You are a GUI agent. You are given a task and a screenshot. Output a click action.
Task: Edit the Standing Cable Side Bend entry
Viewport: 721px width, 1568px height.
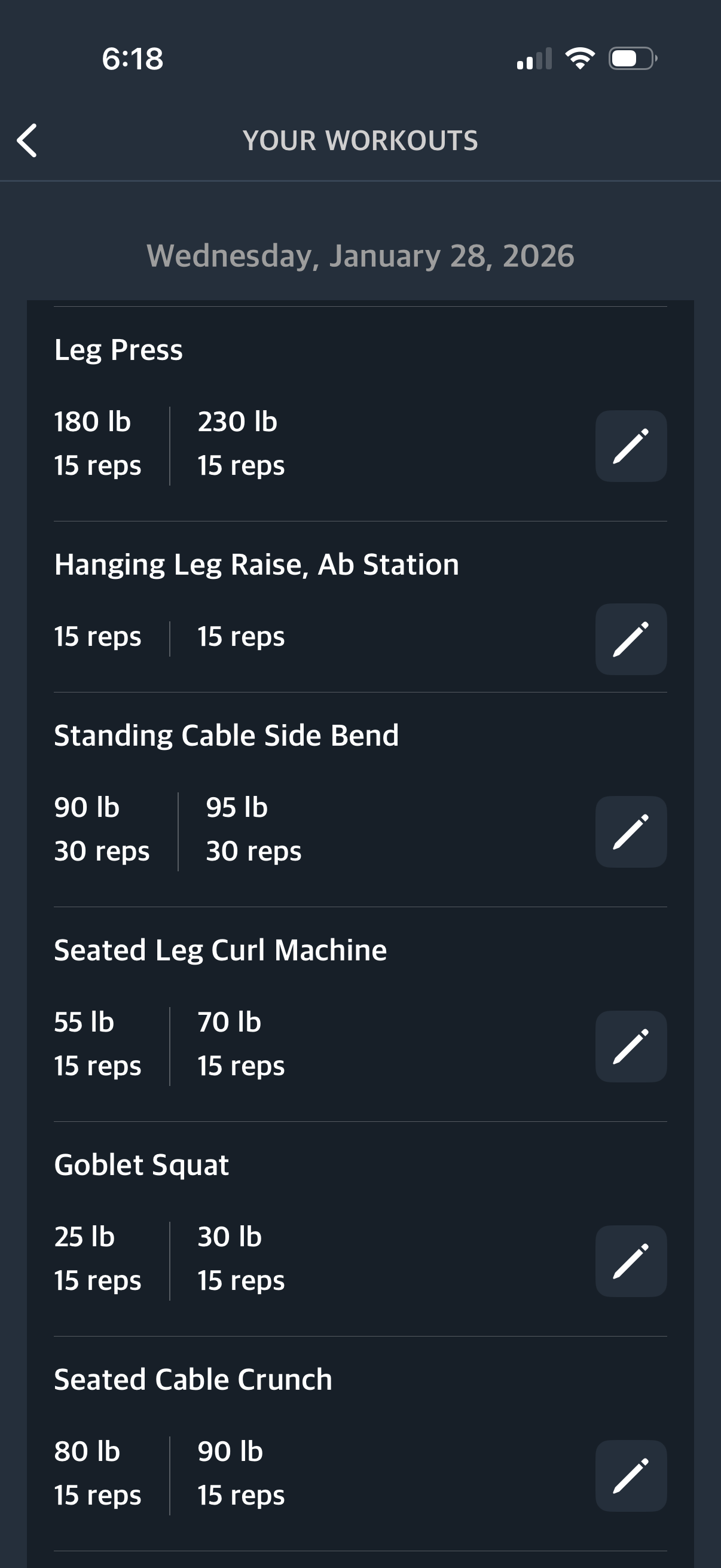pyautogui.click(x=630, y=831)
